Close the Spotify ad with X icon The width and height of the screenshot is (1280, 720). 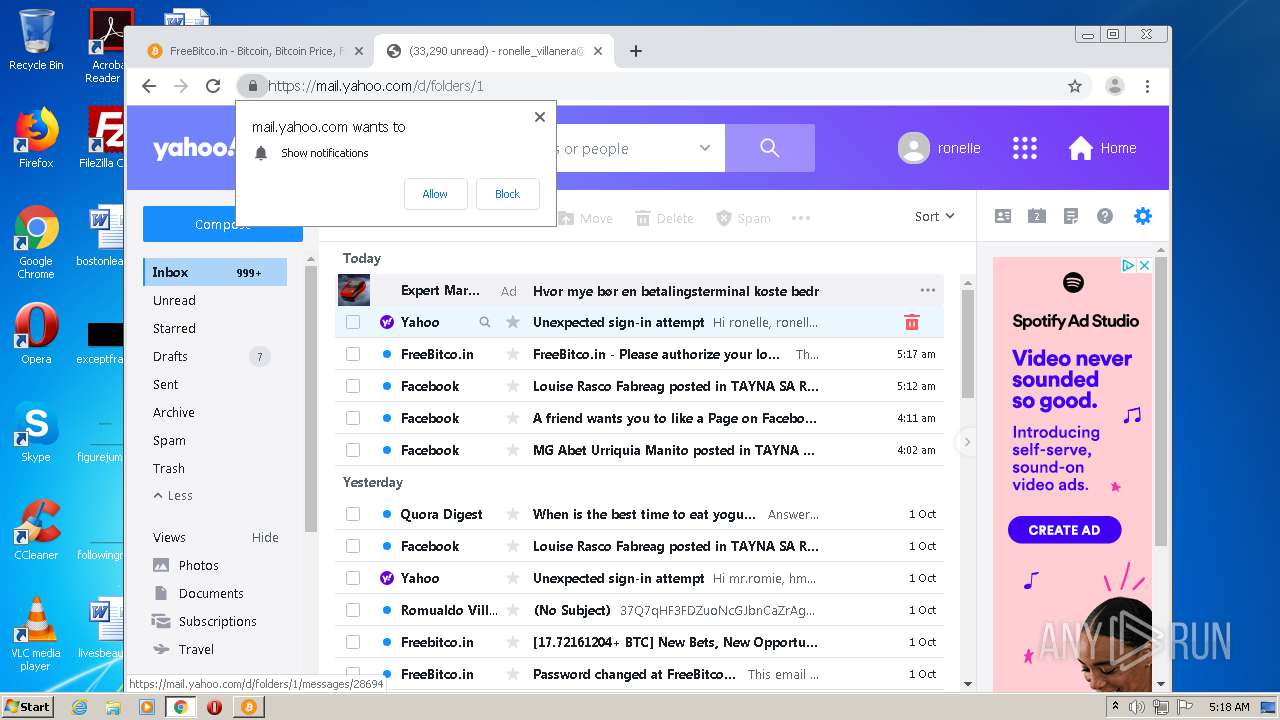click(x=1145, y=265)
